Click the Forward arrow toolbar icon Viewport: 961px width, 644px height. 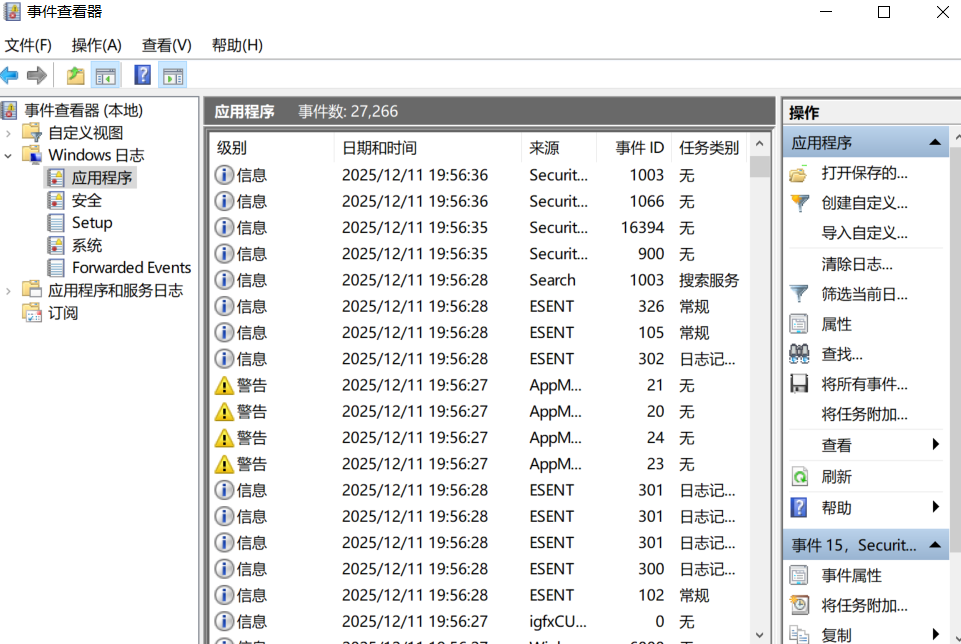37,75
